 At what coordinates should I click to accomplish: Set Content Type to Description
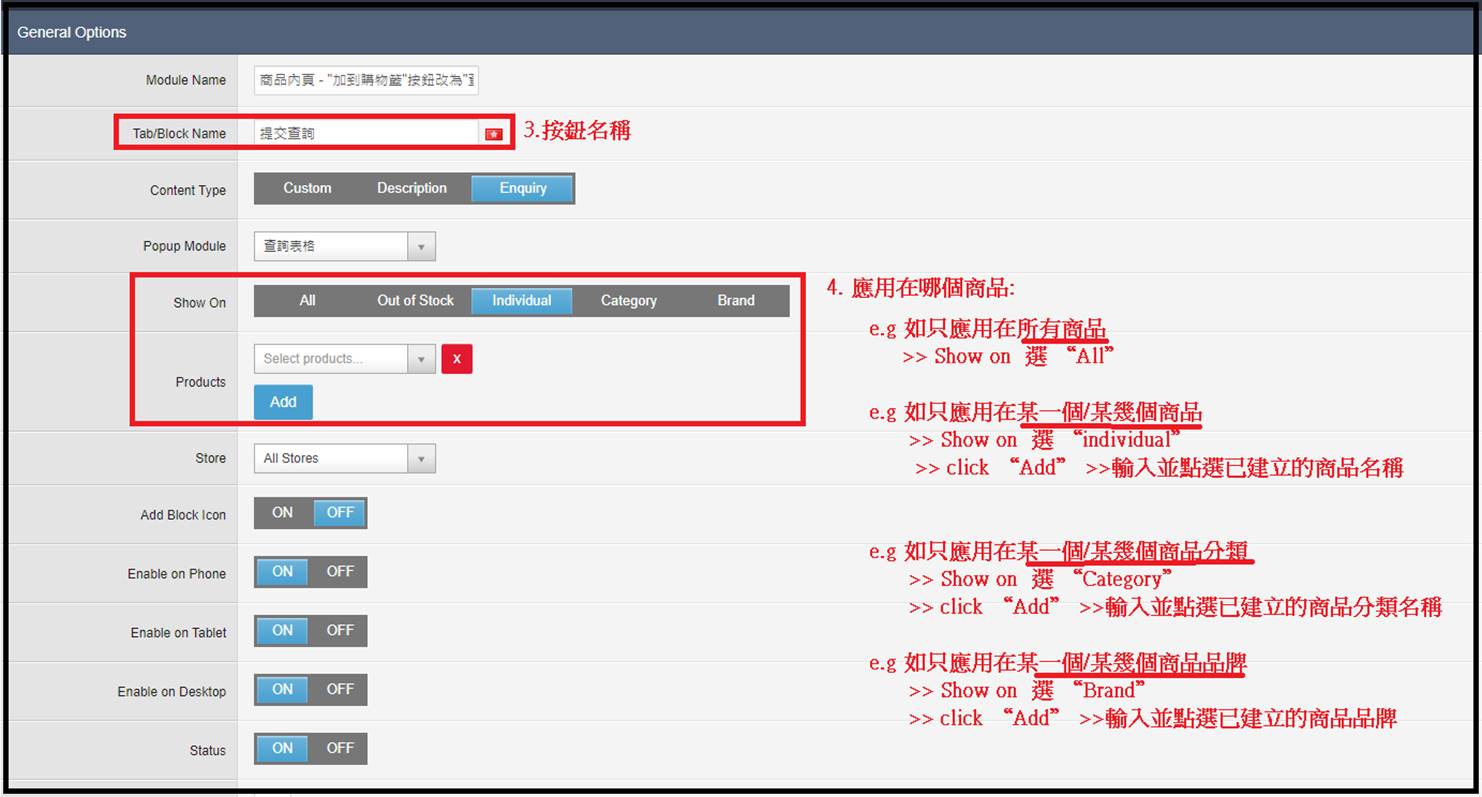tap(411, 188)
